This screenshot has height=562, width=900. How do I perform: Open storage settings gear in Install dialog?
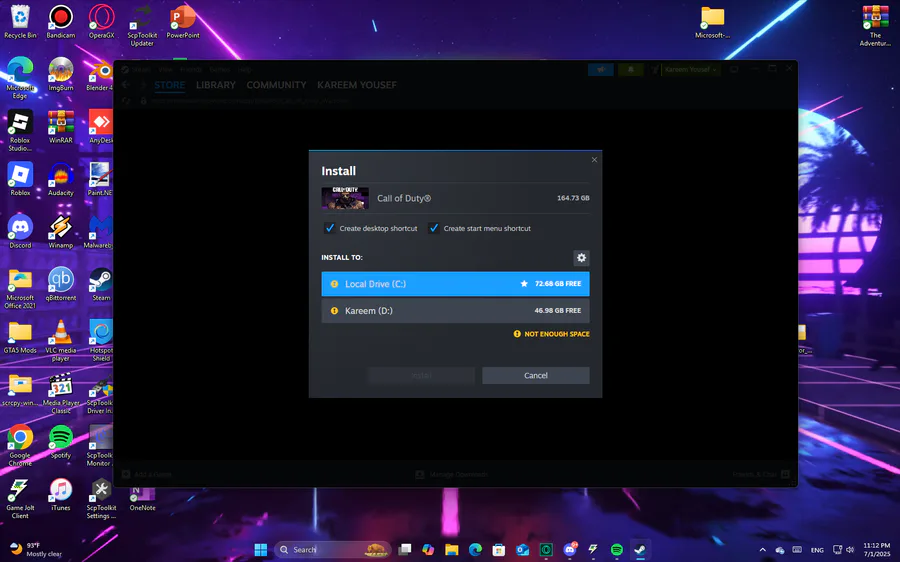pos(581,258)
